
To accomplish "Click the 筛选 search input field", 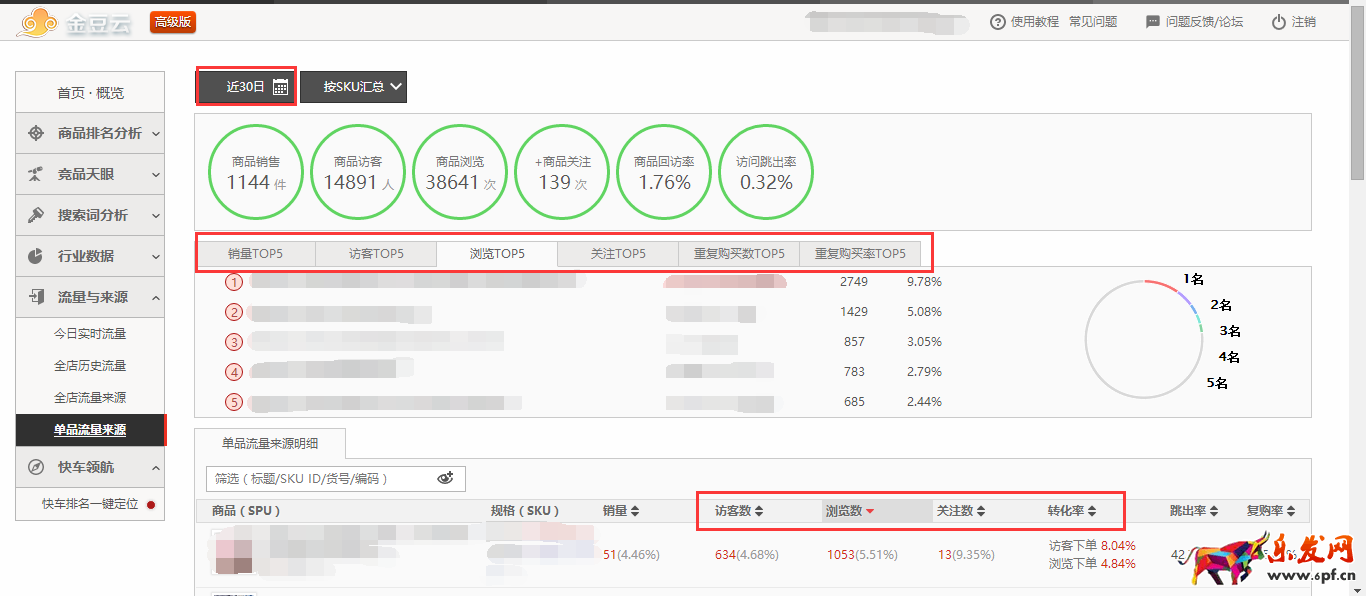I will [x=320, y=479].
